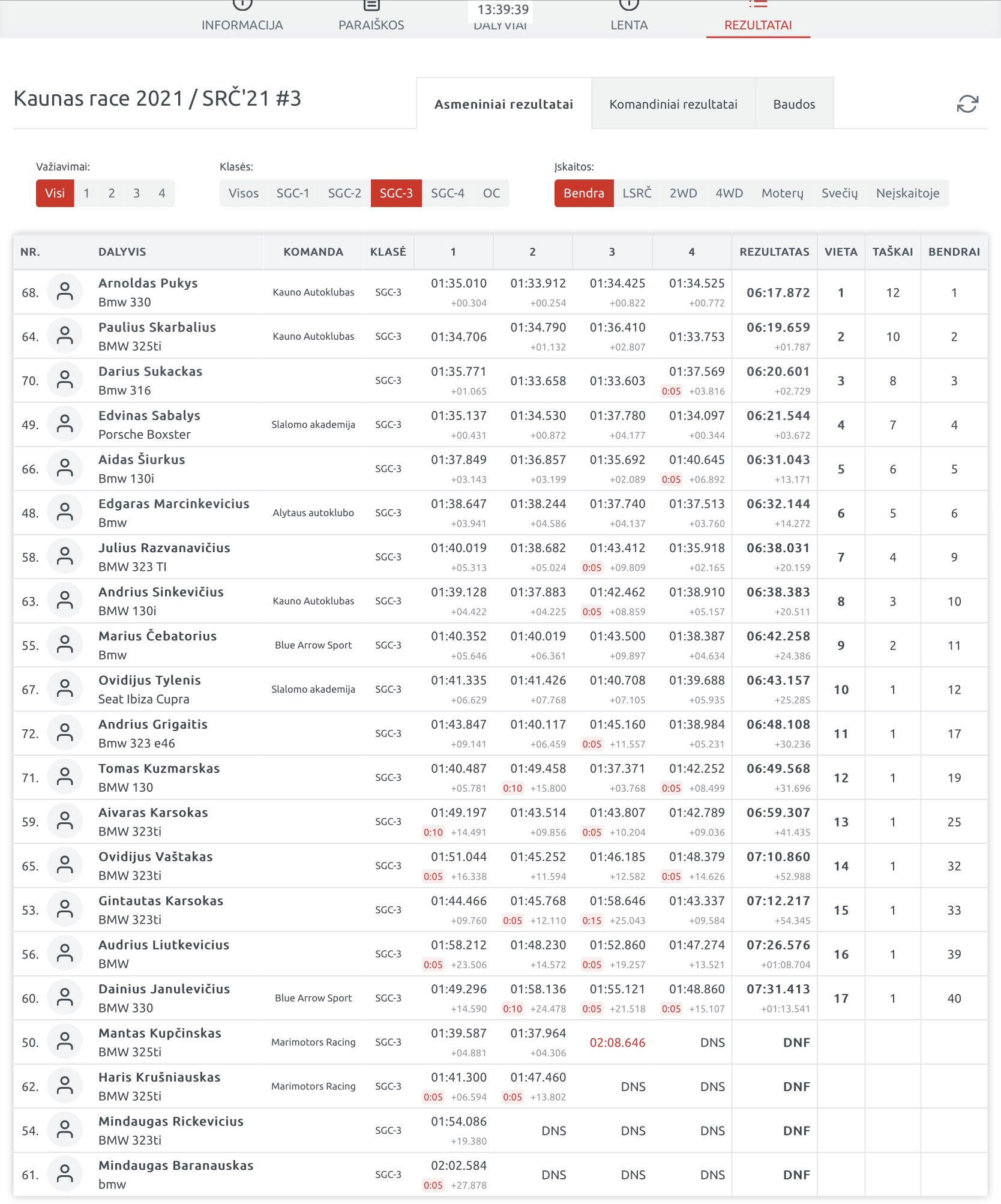Click the BENDRAI column header
Screen dimensions: 1001x1204
[954, 252]
